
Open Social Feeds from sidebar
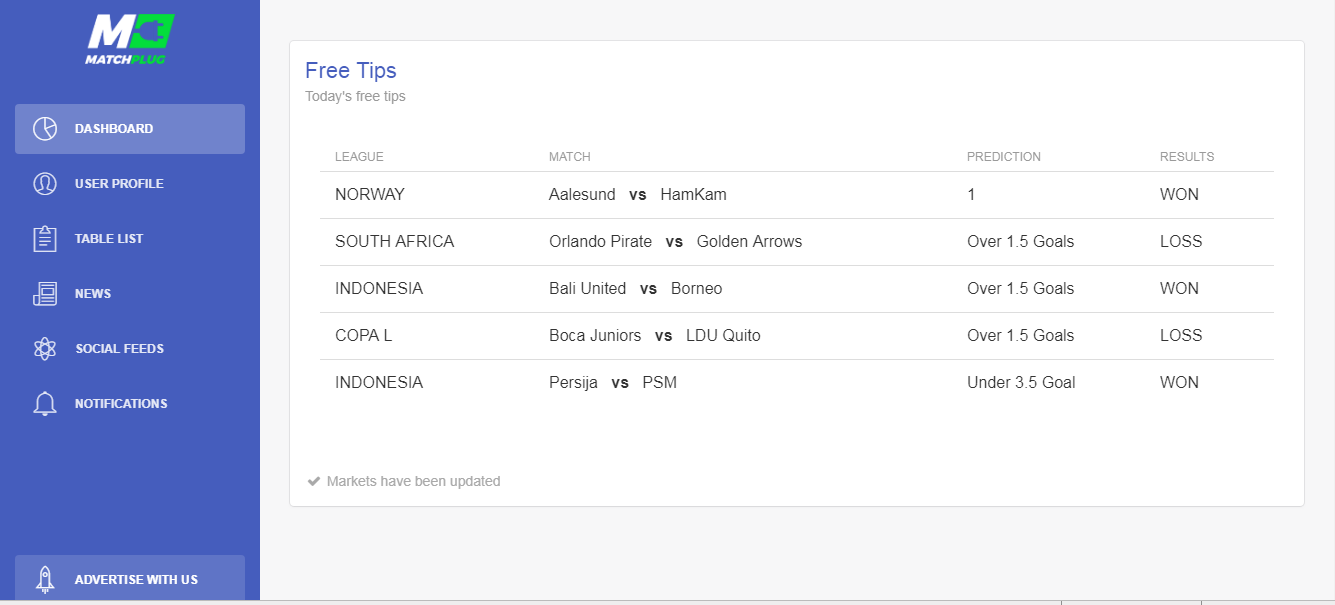click(130, 349)
